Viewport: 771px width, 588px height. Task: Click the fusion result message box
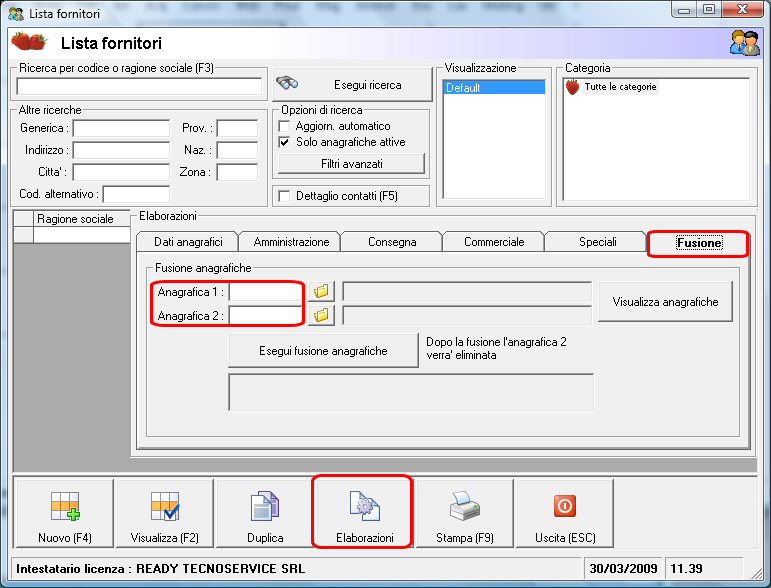411,392
